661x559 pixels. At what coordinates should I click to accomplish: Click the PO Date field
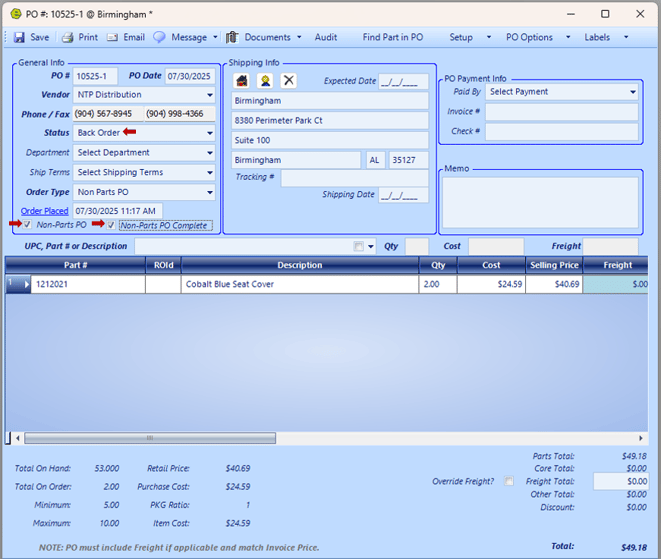190,76
